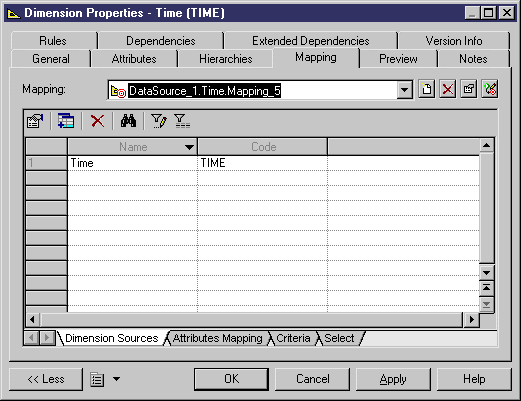Screen dimensions: 521x401
Task: Select the Time row Code cell
Action: click(262, 163)
